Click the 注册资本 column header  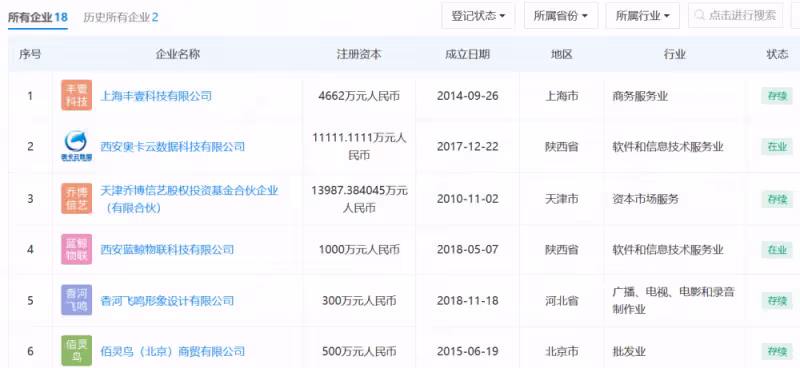359,54
